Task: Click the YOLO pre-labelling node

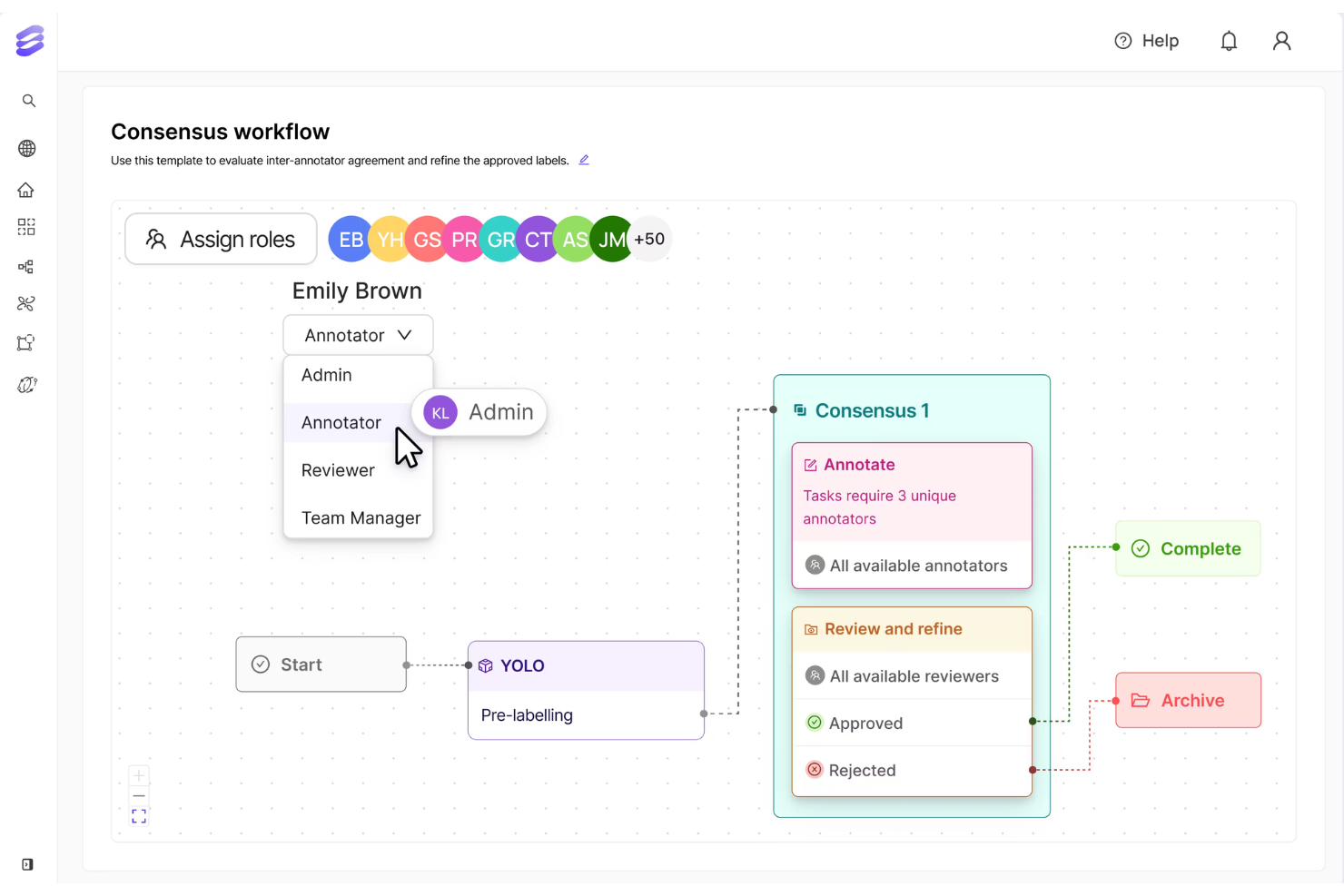Action: pyautogui.click(x=585, y=690)
